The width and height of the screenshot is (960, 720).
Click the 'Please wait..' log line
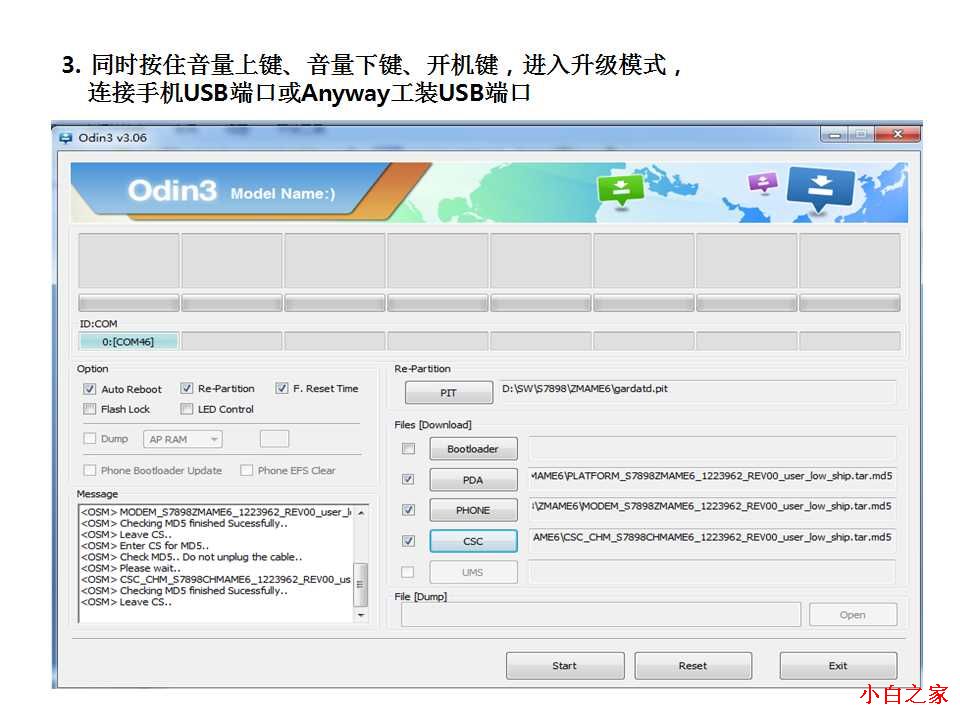131,568
